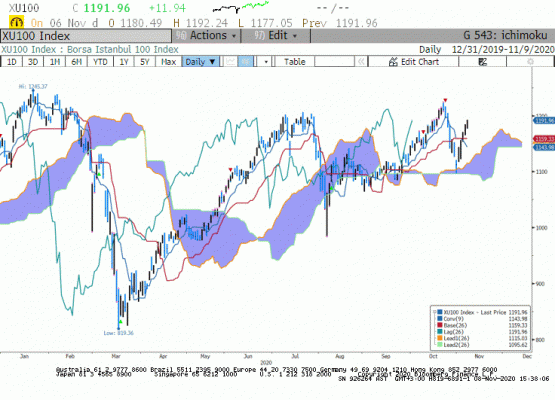Click the Lead2(26) green color swatch

coord(440,344)
